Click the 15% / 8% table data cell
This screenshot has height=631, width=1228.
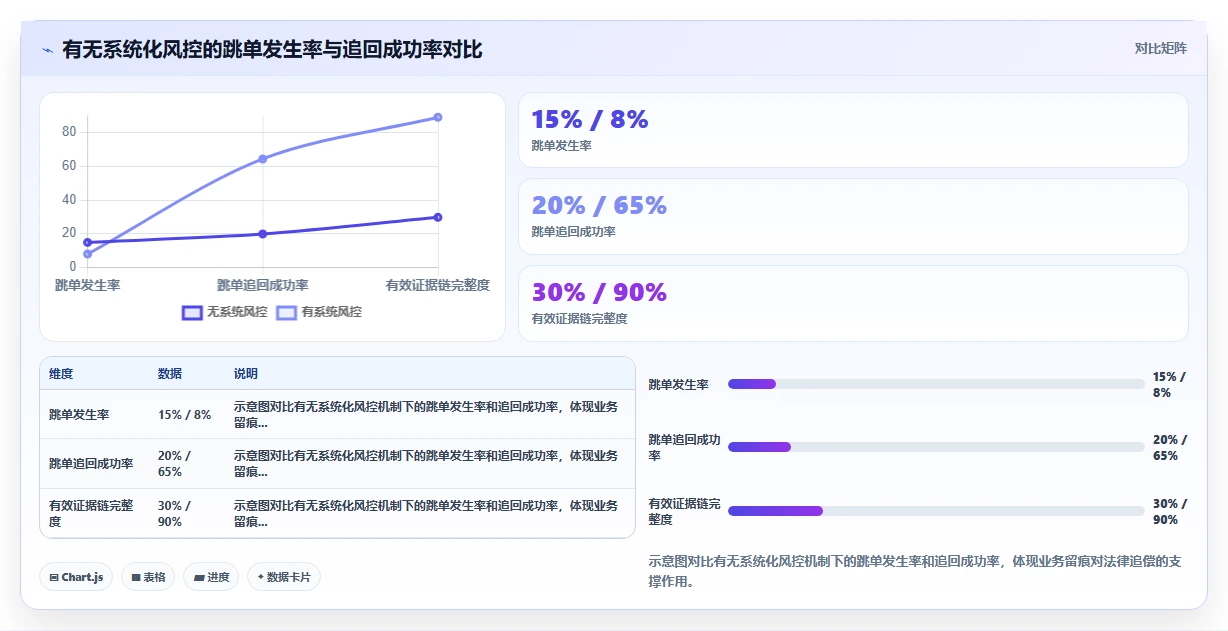click(x=185, y=415)
